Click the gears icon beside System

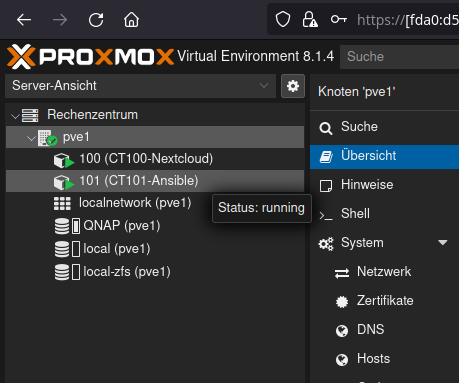click(x=326, y=244)
